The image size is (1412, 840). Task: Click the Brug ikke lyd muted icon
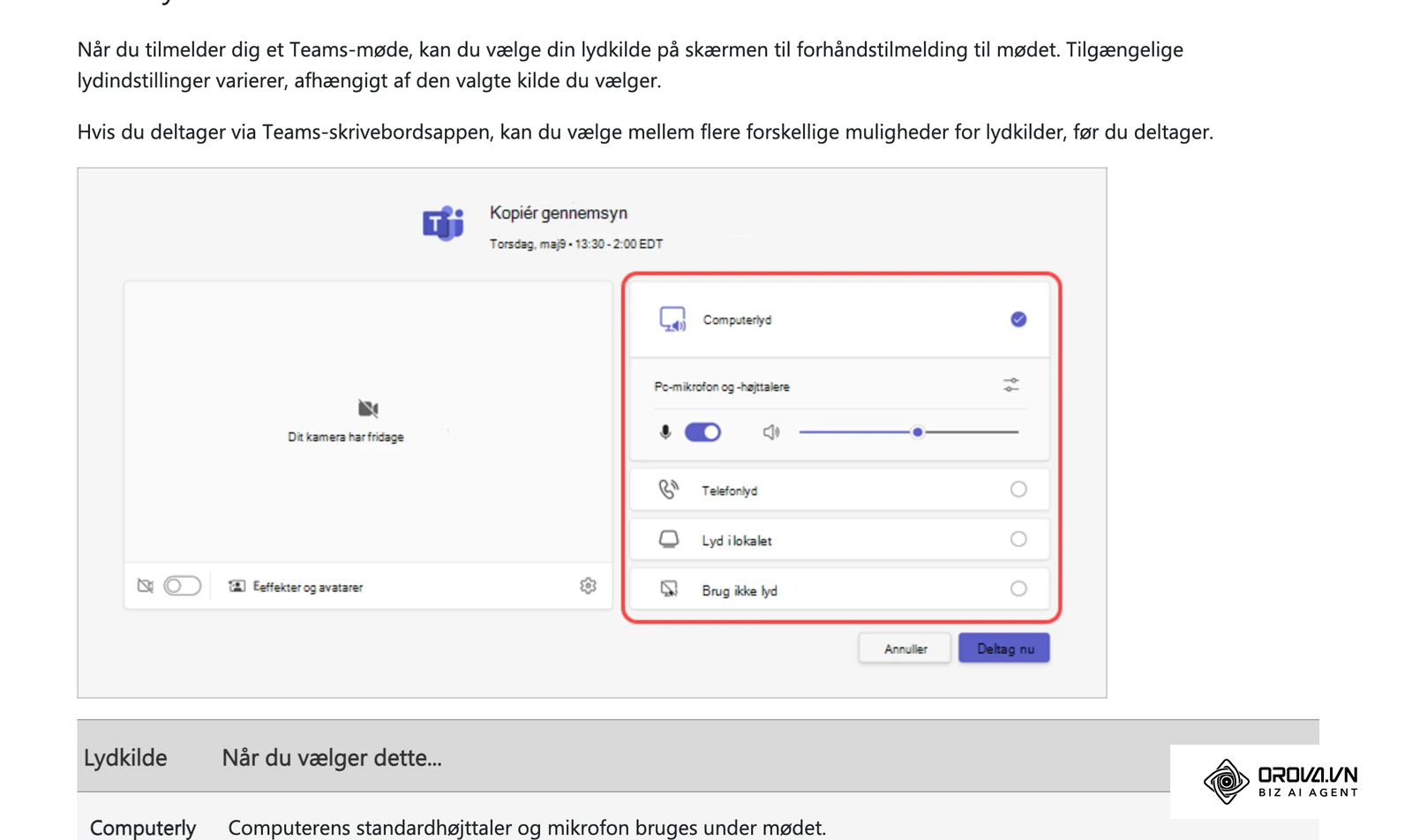click(669, 589)
